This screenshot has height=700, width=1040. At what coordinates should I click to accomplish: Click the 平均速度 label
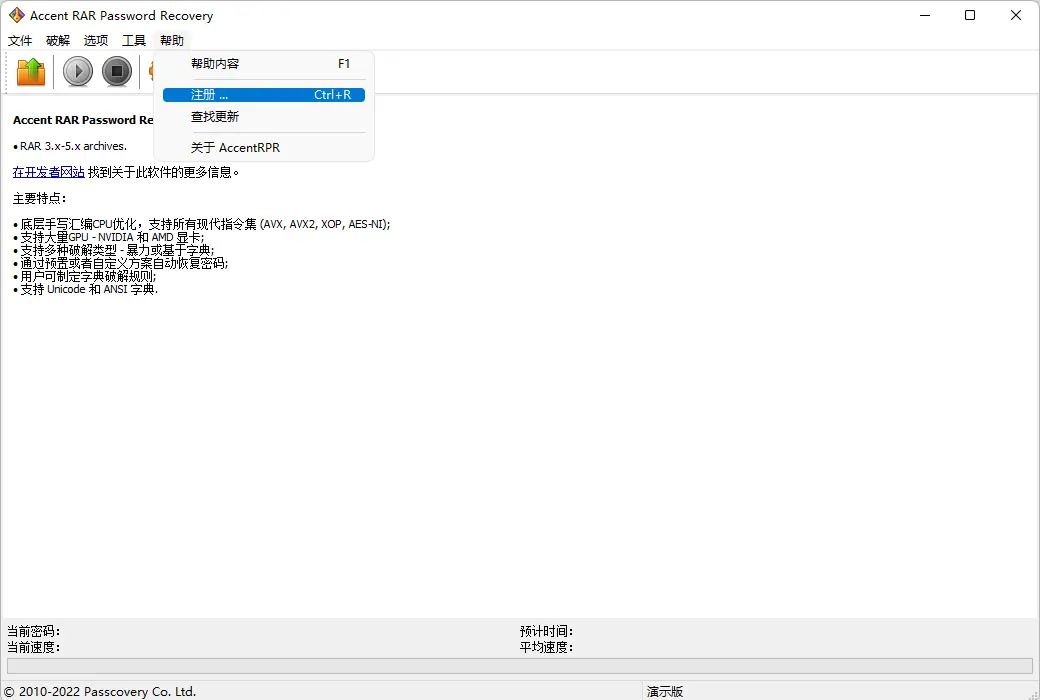pyautogui.click(x=546, y=647)
